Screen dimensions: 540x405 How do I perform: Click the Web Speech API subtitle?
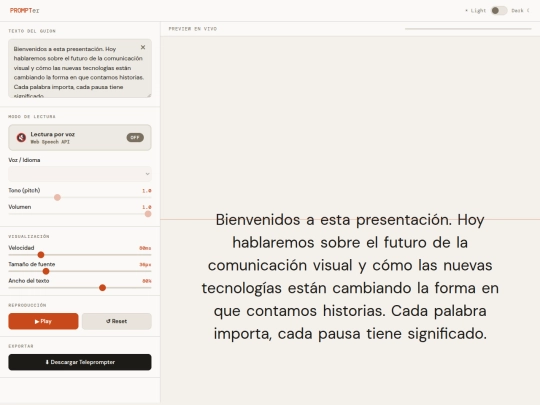[x=50, y=142]
